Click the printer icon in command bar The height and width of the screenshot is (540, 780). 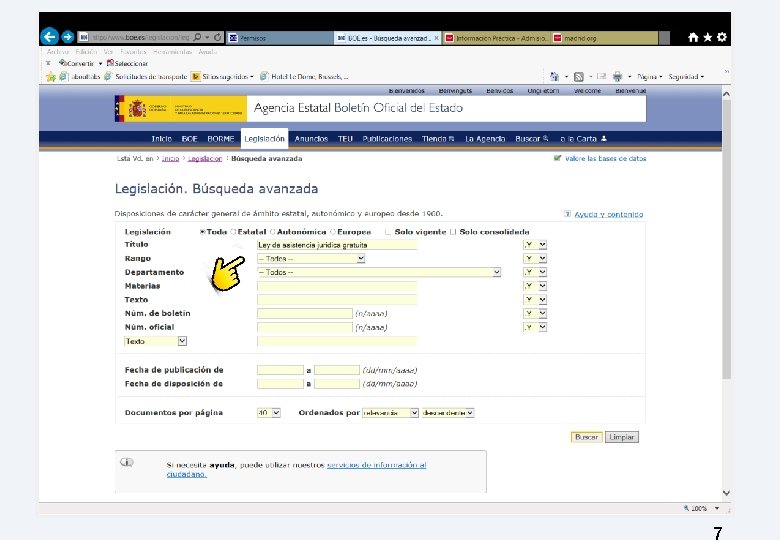[617, 77]
